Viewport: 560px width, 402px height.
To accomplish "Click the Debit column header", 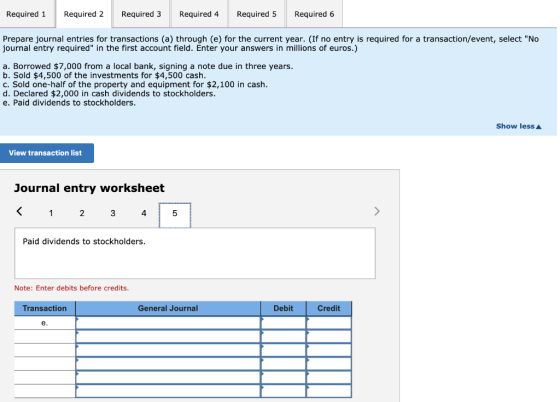I will tap(283, 308).
